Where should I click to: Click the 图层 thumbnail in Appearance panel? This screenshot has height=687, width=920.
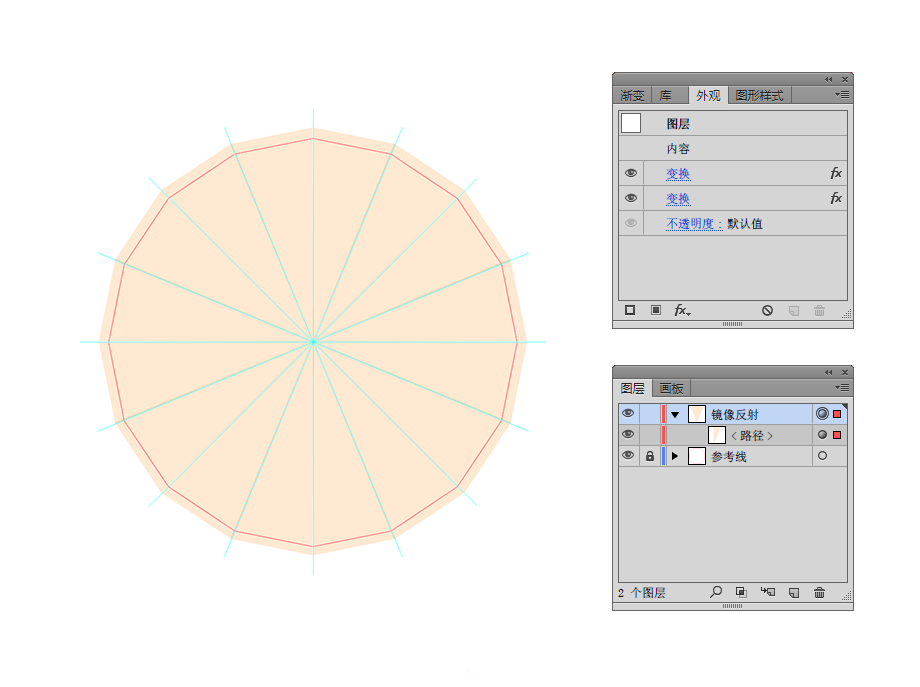631,123
